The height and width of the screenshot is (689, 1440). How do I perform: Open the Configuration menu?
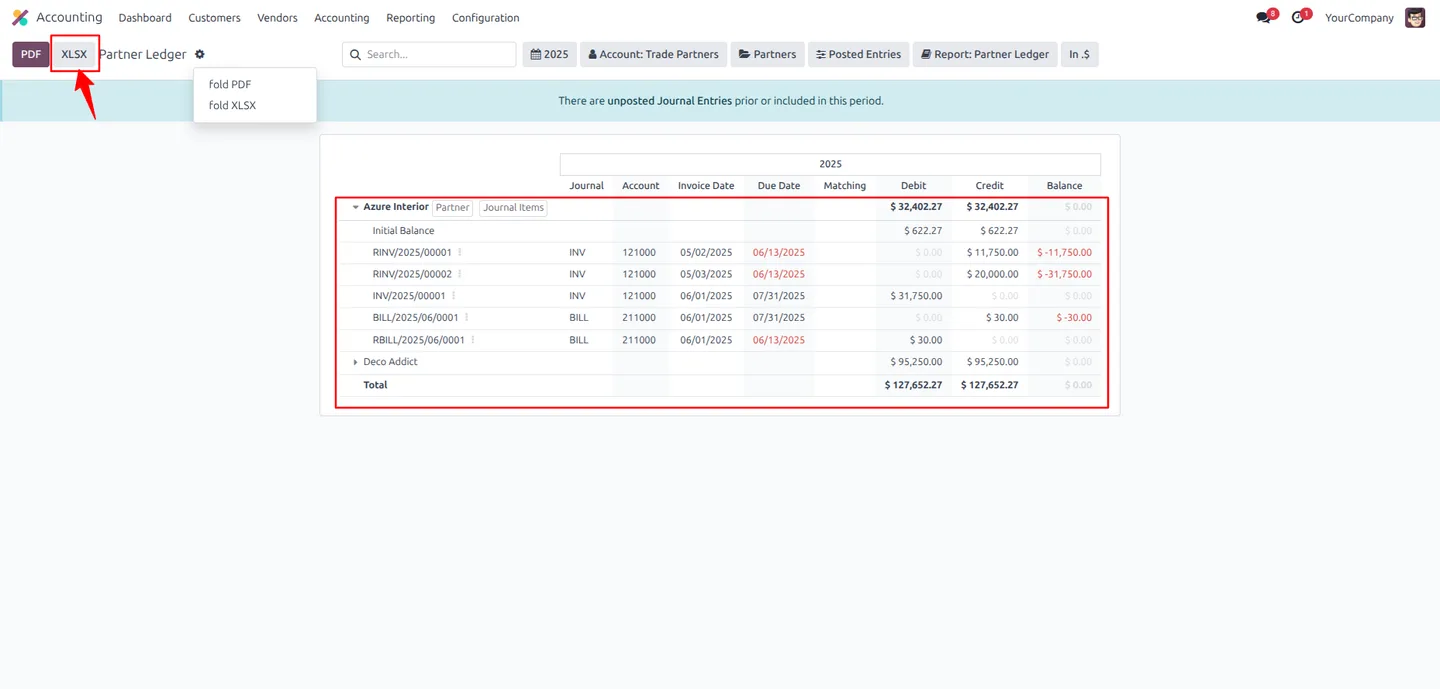pyautogui.click(x=485, y=18)
